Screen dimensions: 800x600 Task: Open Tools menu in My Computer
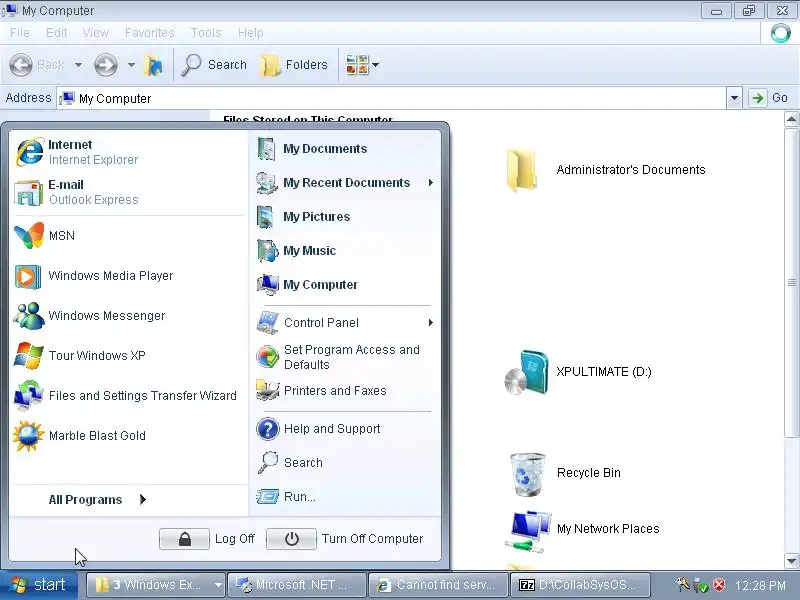(x=206, y=33)
